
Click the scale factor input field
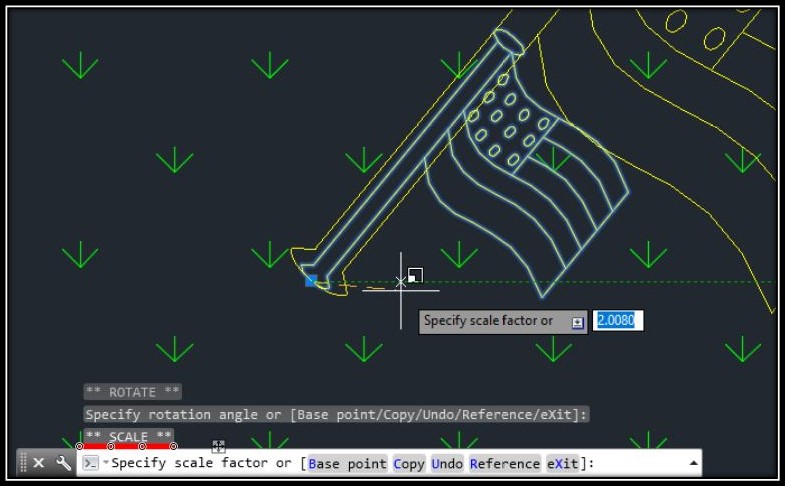click(x=618, y=320)
